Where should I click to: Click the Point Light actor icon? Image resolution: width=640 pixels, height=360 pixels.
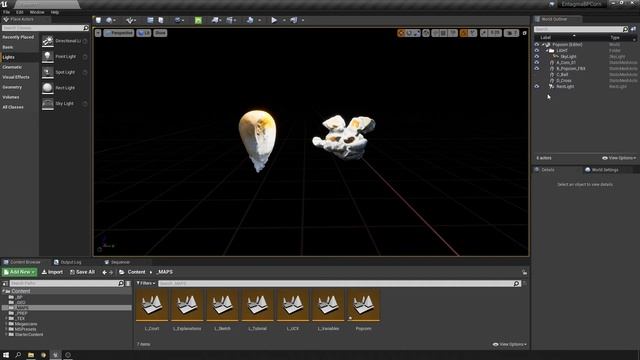point(48,56)
